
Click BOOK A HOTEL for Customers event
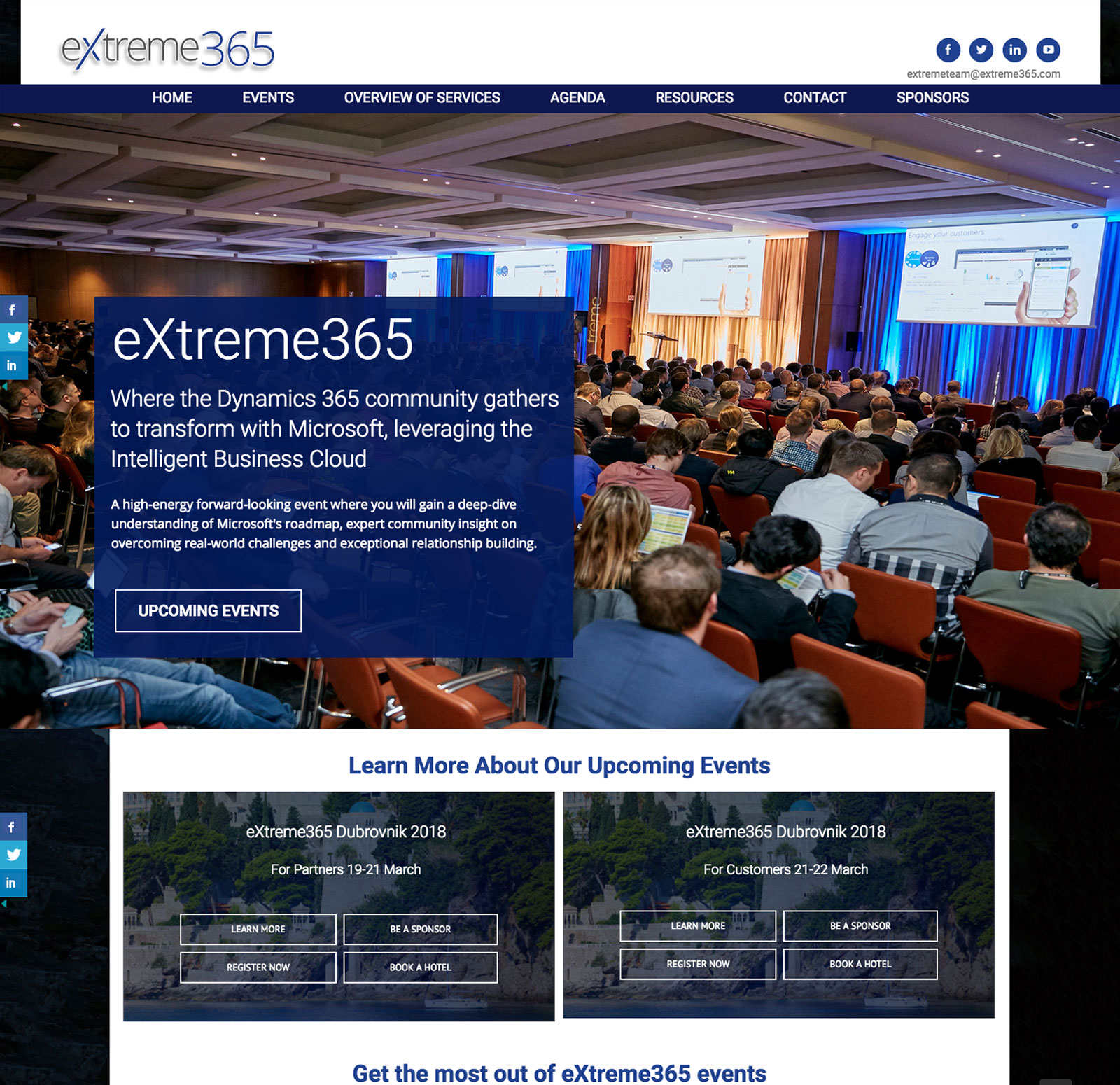coord(860,964)
